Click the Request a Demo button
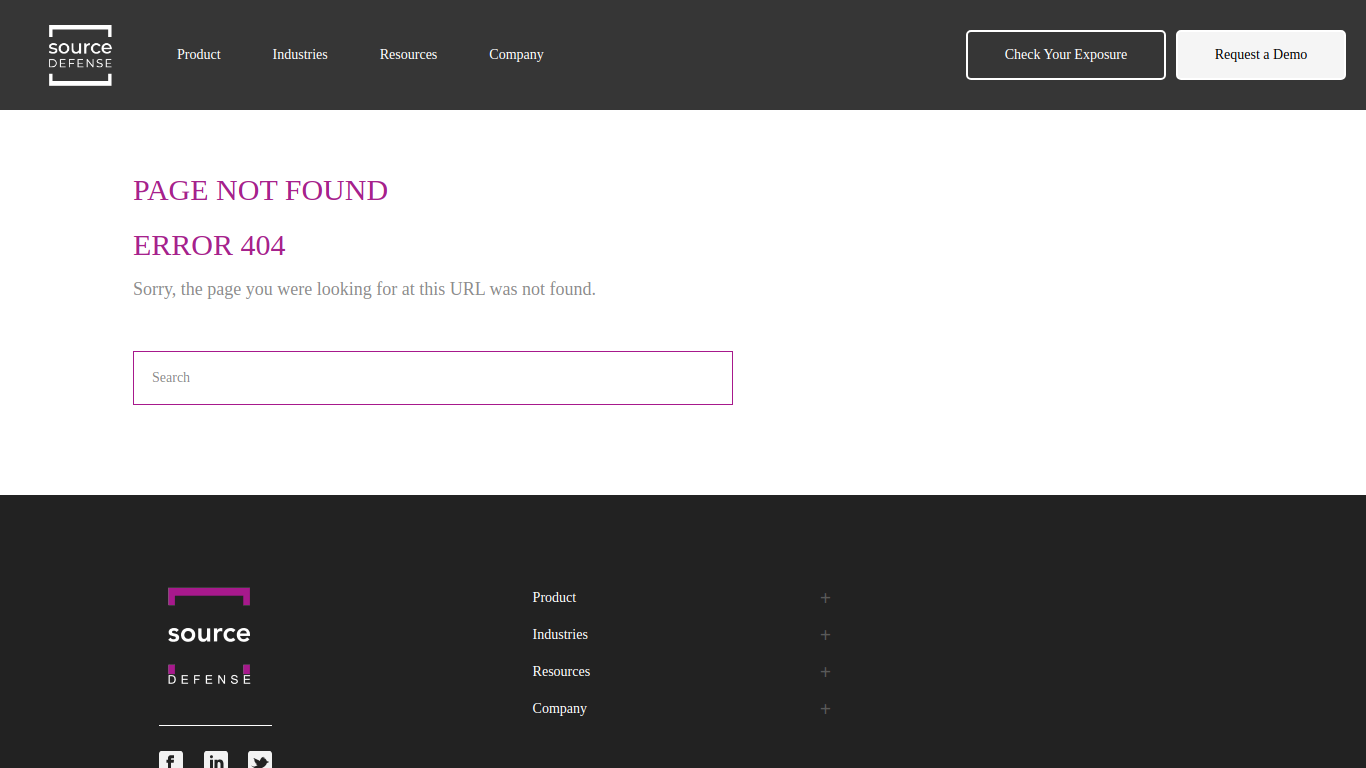The height and width of the screenshot is (768, 1366). pyautogui.click(x=1261, y=55)
